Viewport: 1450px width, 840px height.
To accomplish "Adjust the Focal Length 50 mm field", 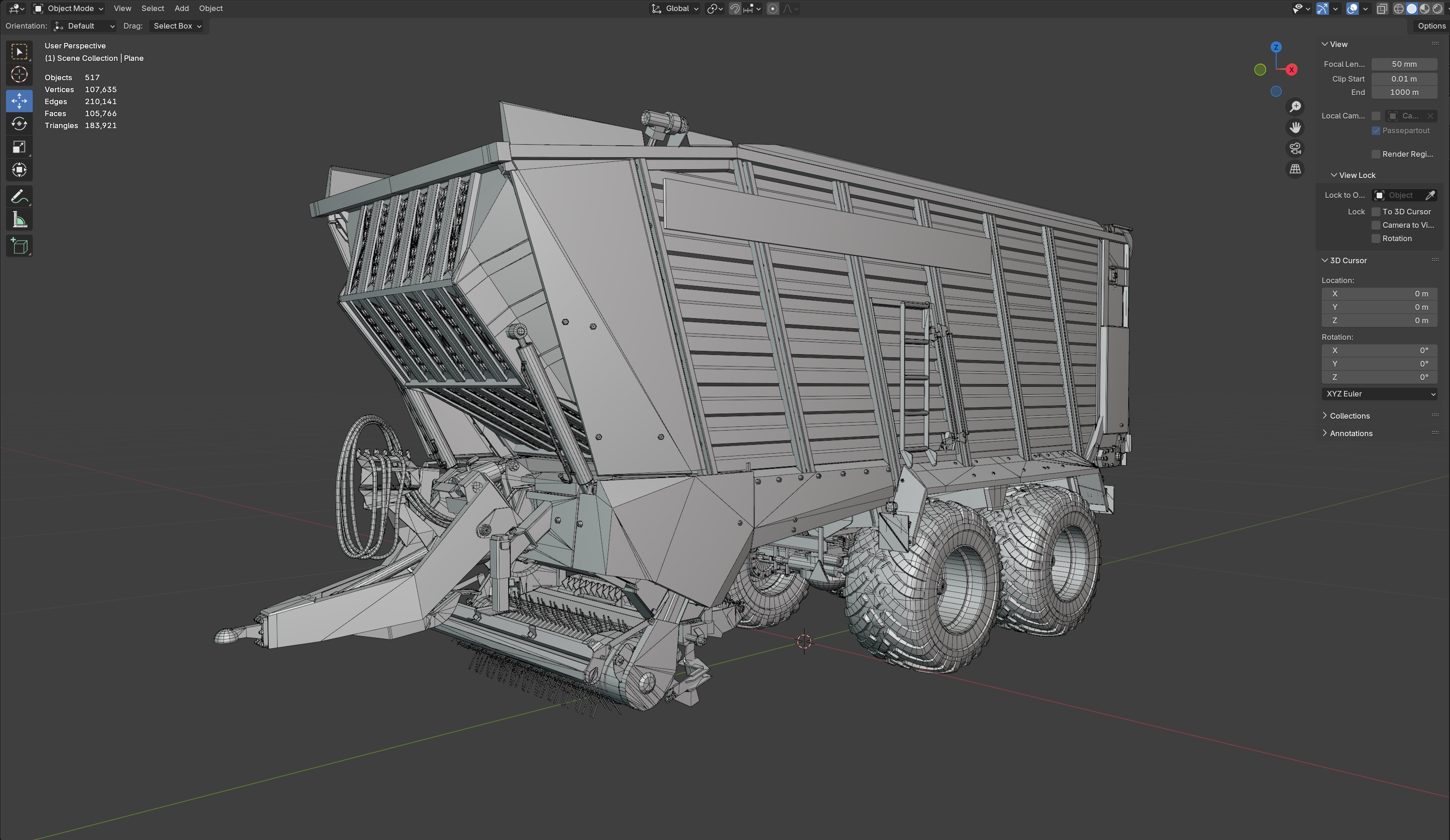I will click(x=1403, y=65).
